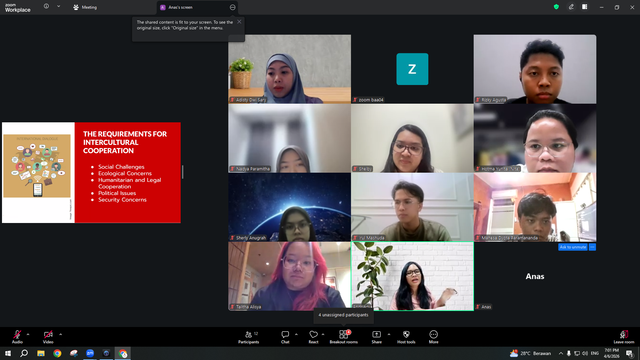The height and width of the screenshot is (360, 640).
Task: Open the Chat panel
Action: pyautogui.click(x=285, y=337)
